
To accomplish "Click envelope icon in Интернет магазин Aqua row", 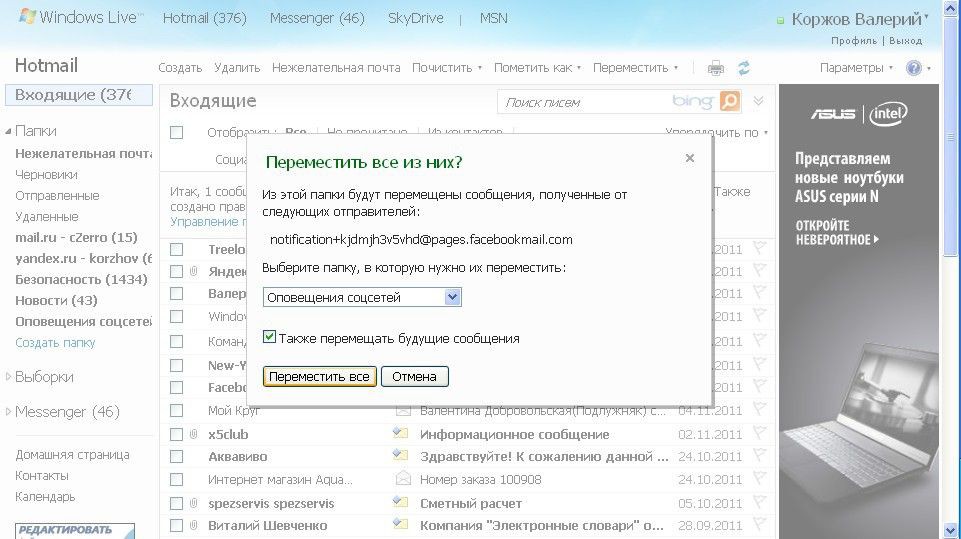I will tap(403, 478).
